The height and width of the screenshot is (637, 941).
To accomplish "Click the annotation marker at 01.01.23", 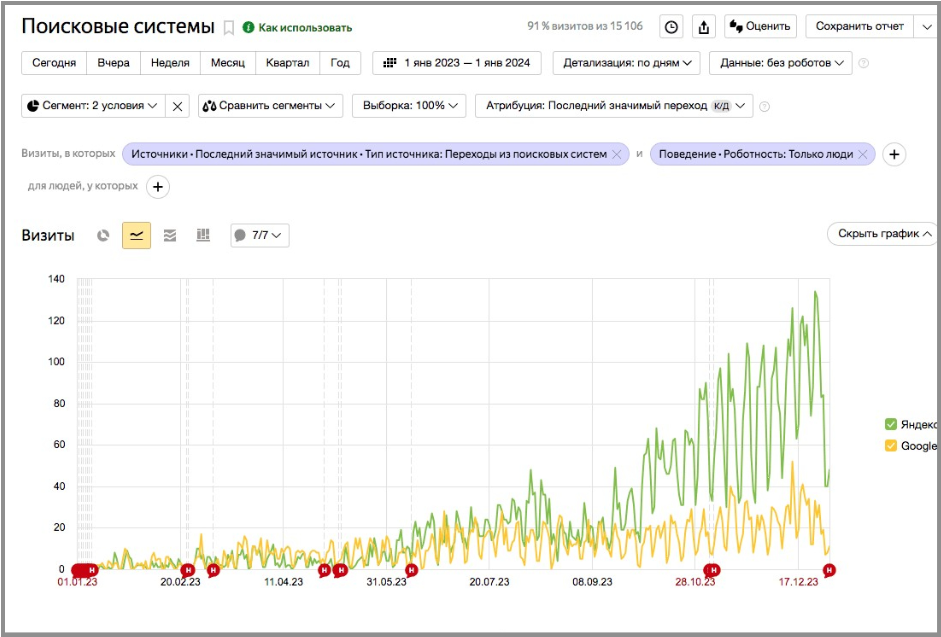I will [x=84, y=570].
